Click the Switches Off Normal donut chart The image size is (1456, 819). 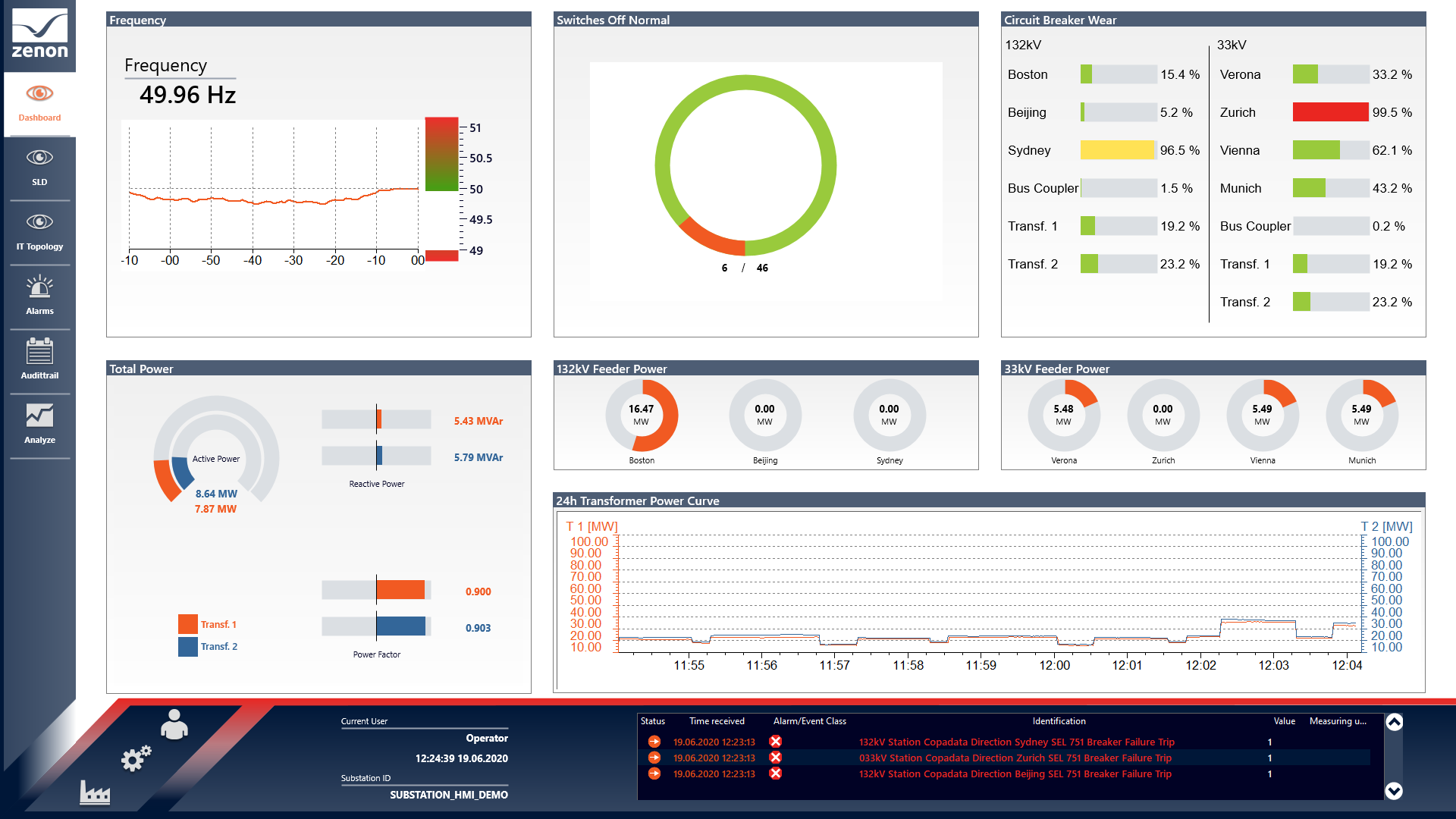745,165
